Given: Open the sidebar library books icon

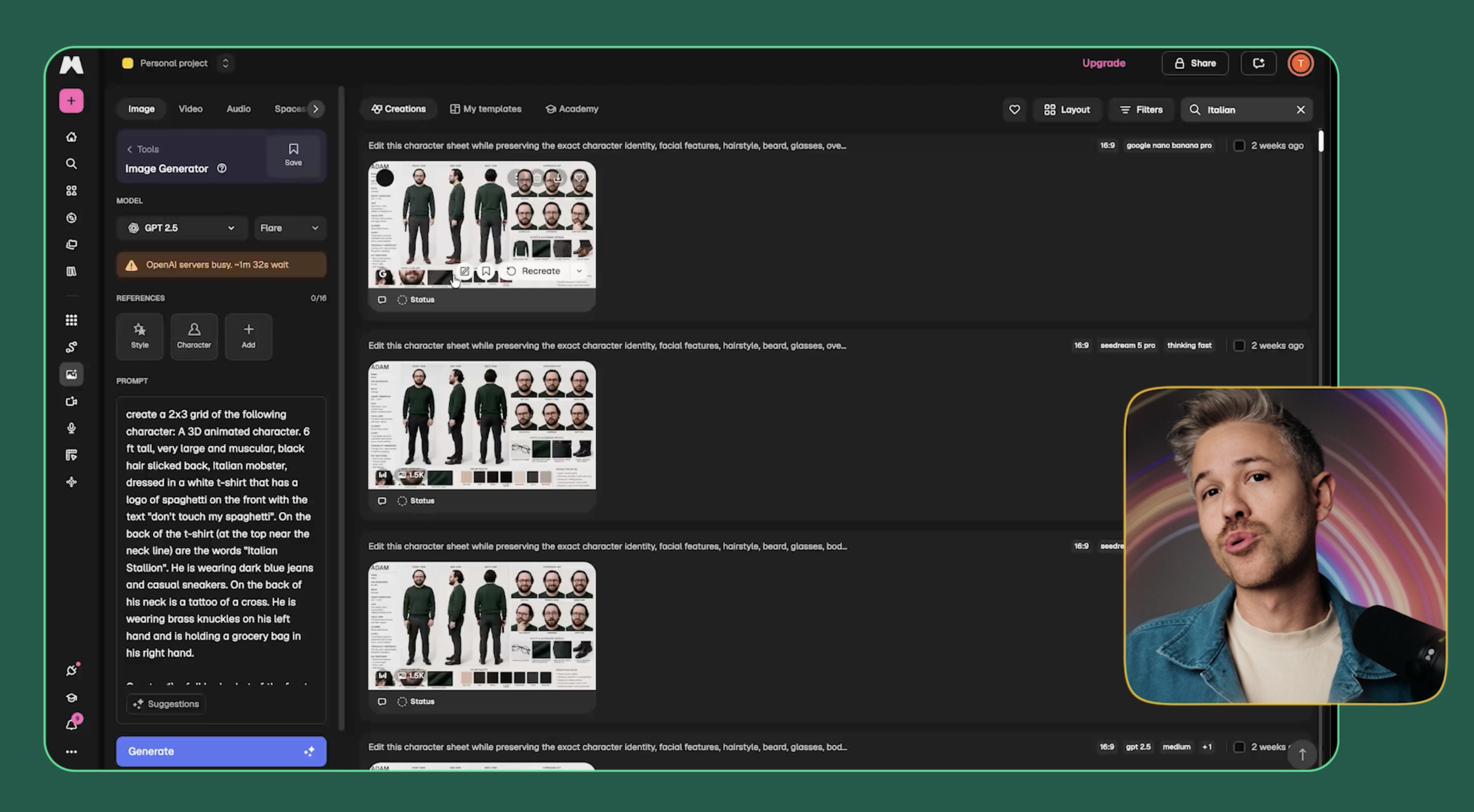Looking at the screenshot, I should click(71, 272).
